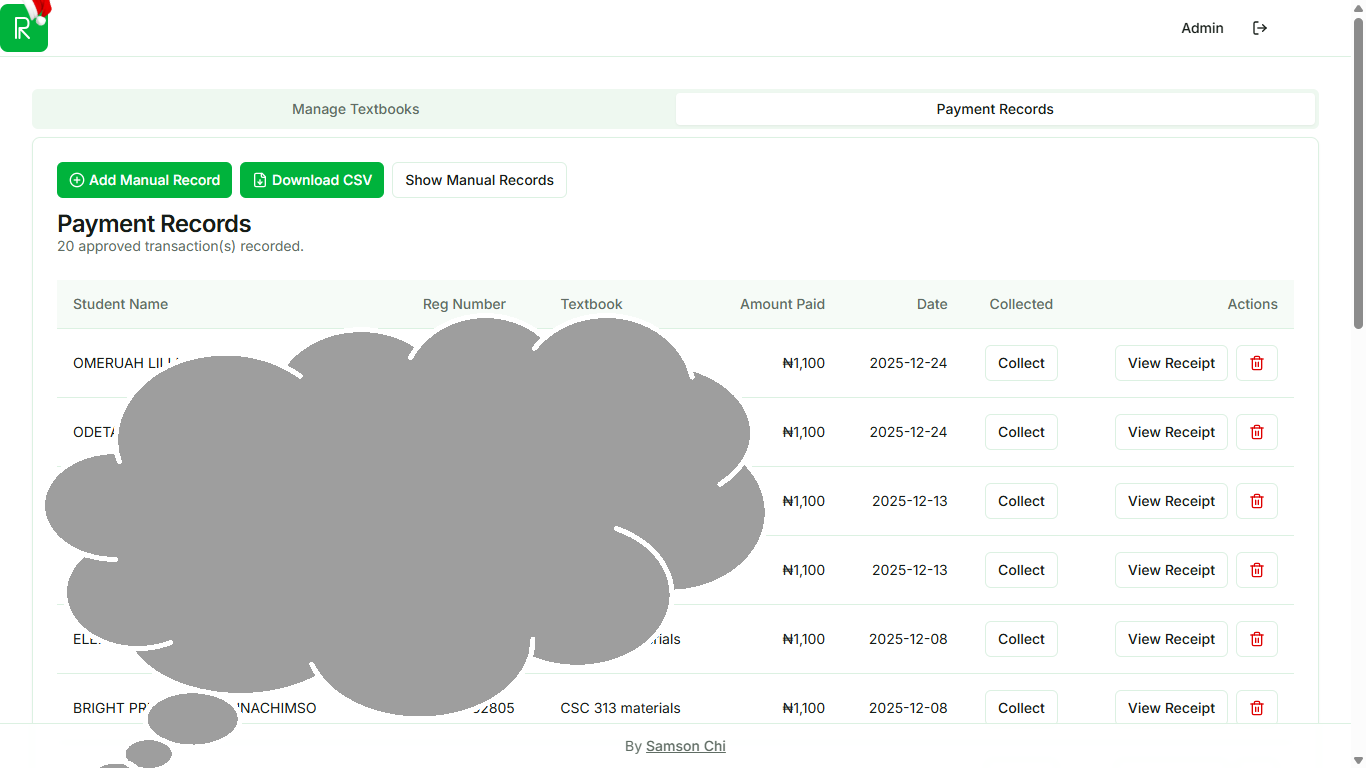Delete the first 2025-12-08 payment record
Viewport: 1366px width, 768px height.
coord(1257,639)
